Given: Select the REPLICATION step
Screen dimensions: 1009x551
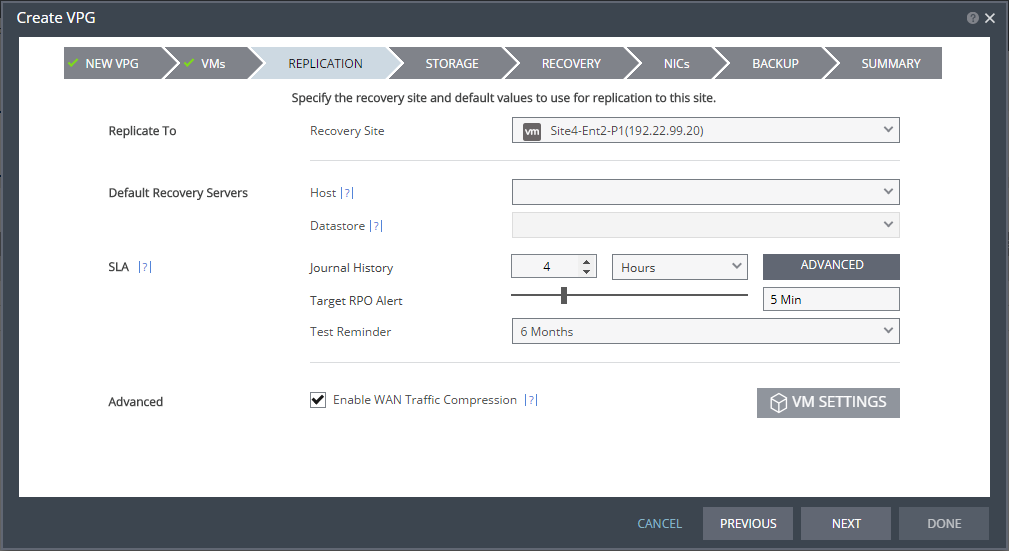Looking at the screenshot, I should point(325,63).
